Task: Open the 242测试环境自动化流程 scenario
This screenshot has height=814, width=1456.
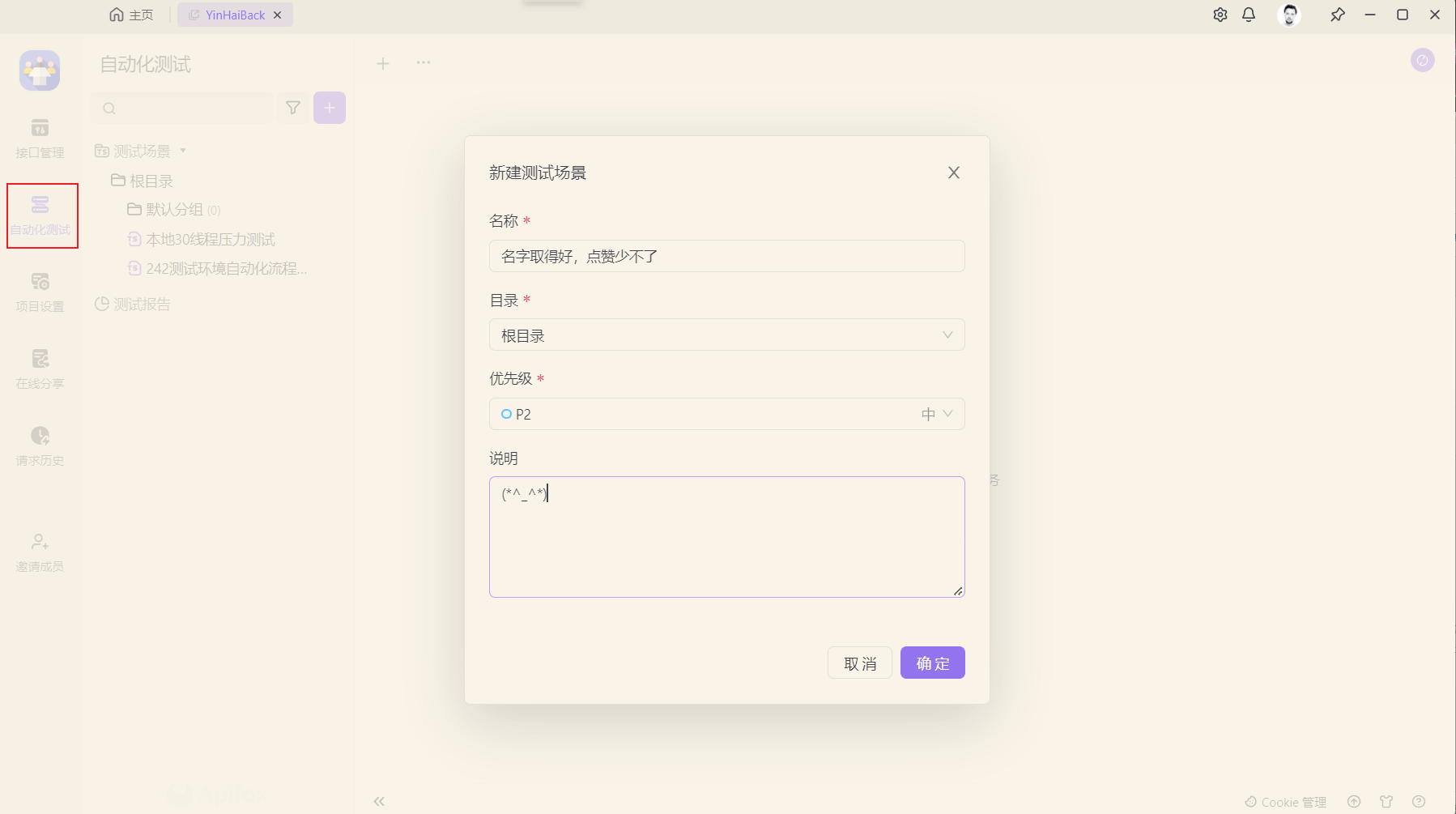Action: coord(218,269)
